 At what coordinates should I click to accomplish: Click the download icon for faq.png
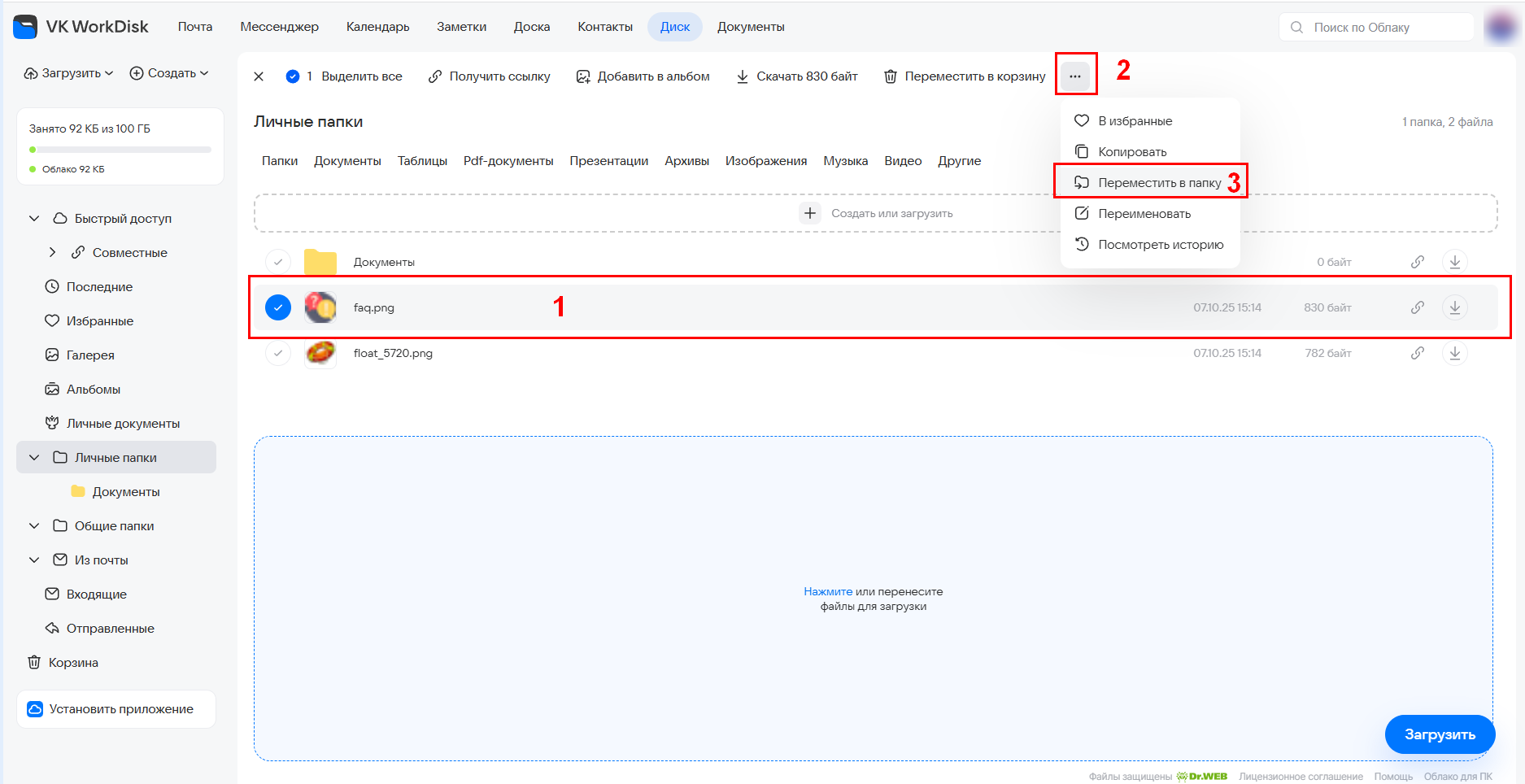coord(1454,307)
